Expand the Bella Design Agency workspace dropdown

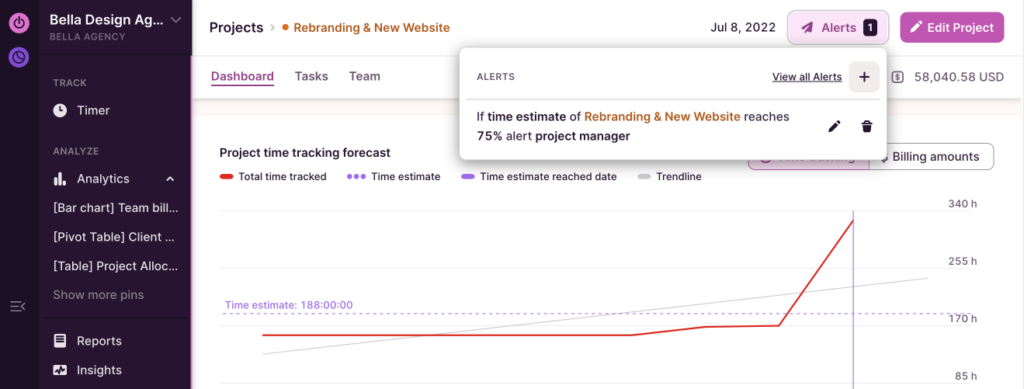pyautogui.click(x=176, y=20)
